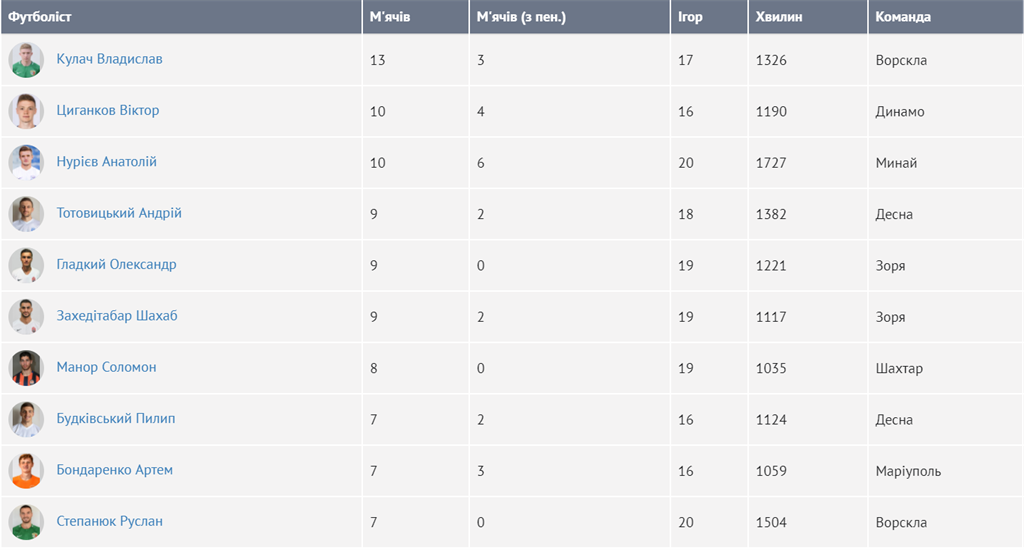The width and height of the screenshot is (1024, 550).
Task: Open Циганков Віктор player profile
Action: pos(108,110)
